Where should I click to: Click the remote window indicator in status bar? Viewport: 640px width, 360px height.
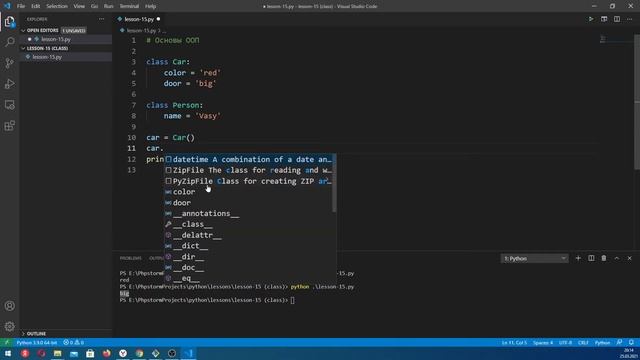(x=6, y=342)
